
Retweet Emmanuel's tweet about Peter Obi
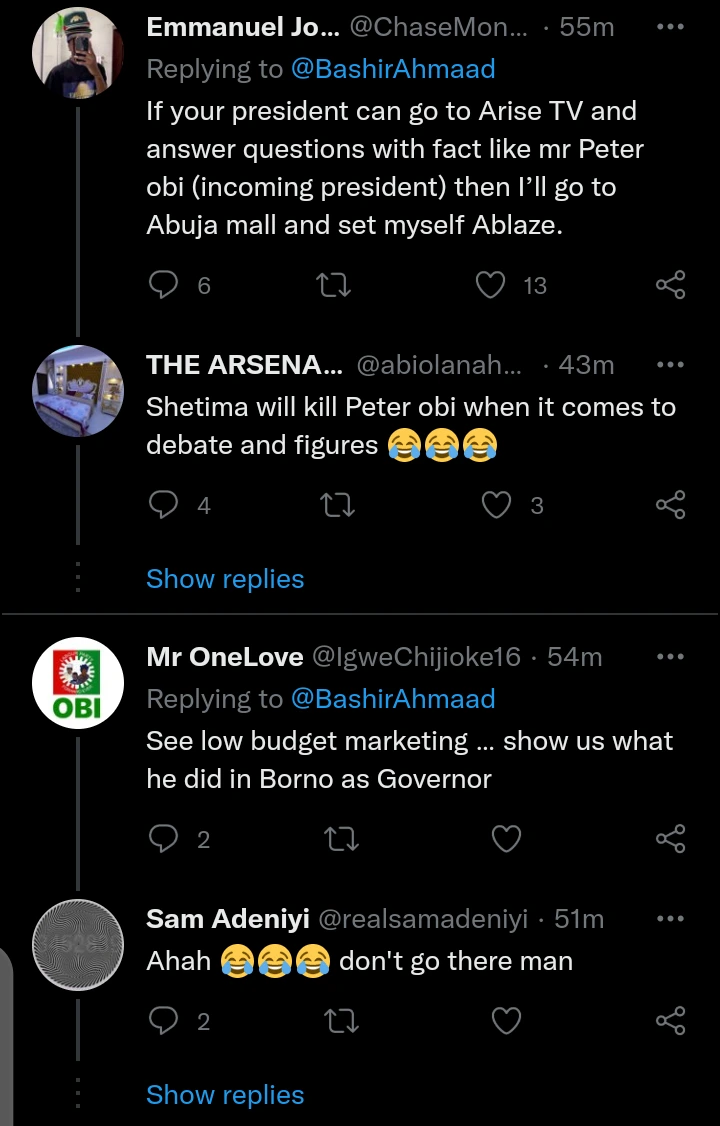click(332, 286)
